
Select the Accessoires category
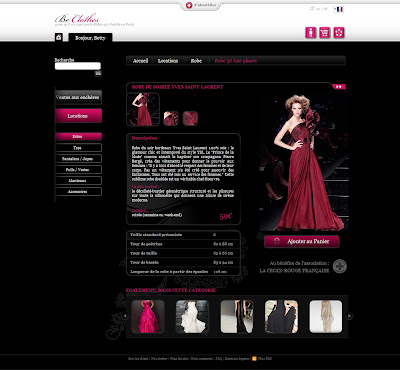coord(78,192)
